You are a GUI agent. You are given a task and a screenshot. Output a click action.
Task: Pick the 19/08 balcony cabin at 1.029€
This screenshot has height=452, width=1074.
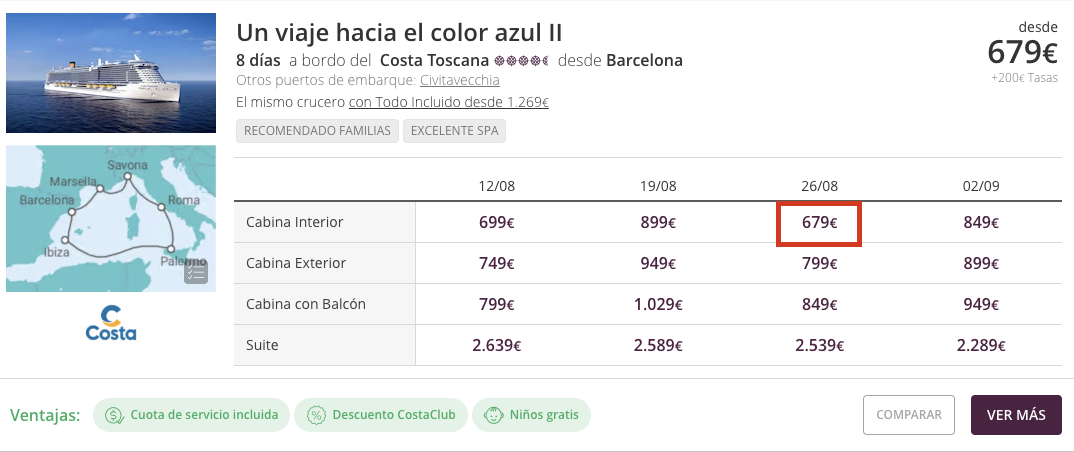pyautogui.click(x=658, y=305)
